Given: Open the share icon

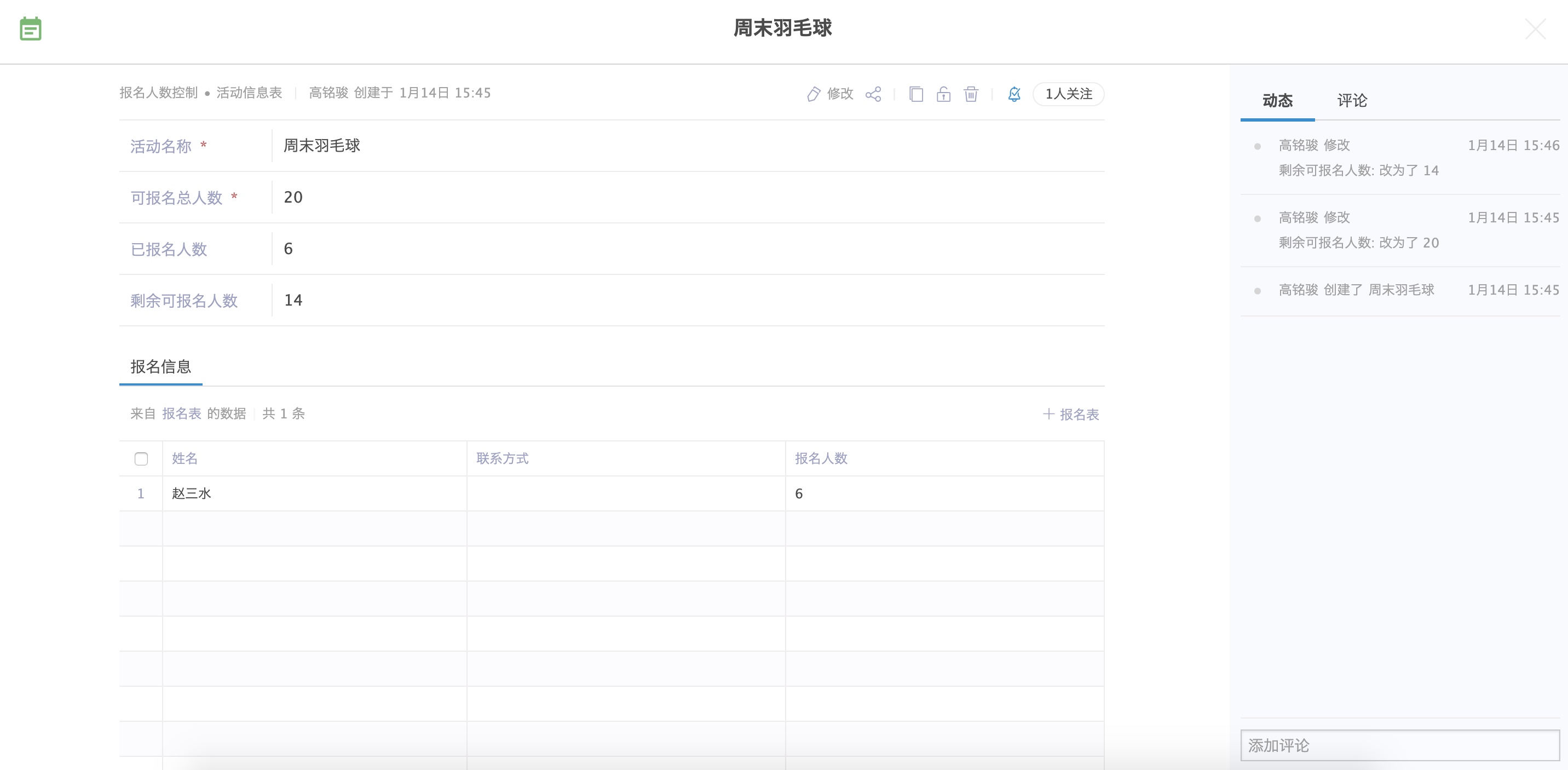Looking at the screenshot, I should click(x=873, y=94).
